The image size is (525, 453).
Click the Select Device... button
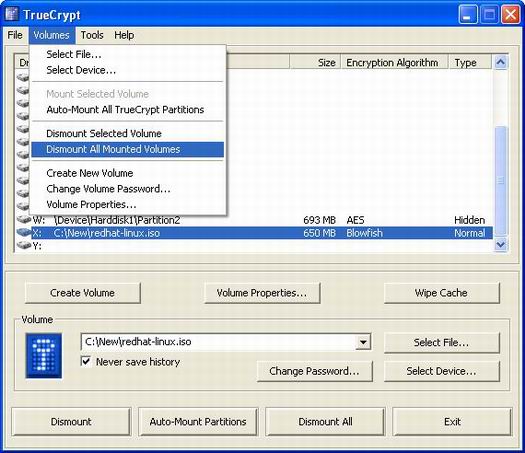(441, 371)
